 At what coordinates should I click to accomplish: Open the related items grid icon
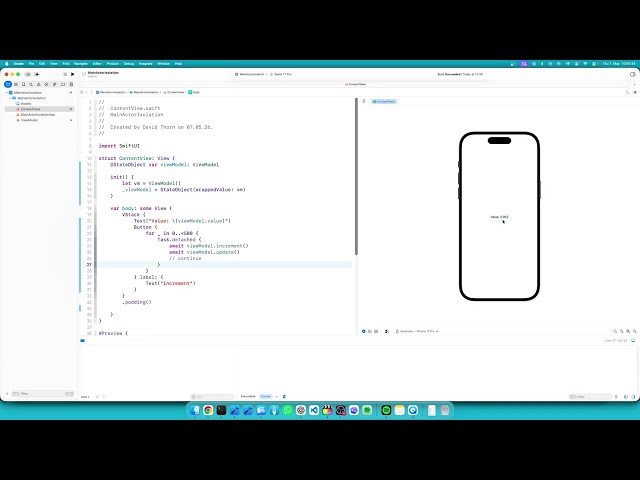coord(82,92)
